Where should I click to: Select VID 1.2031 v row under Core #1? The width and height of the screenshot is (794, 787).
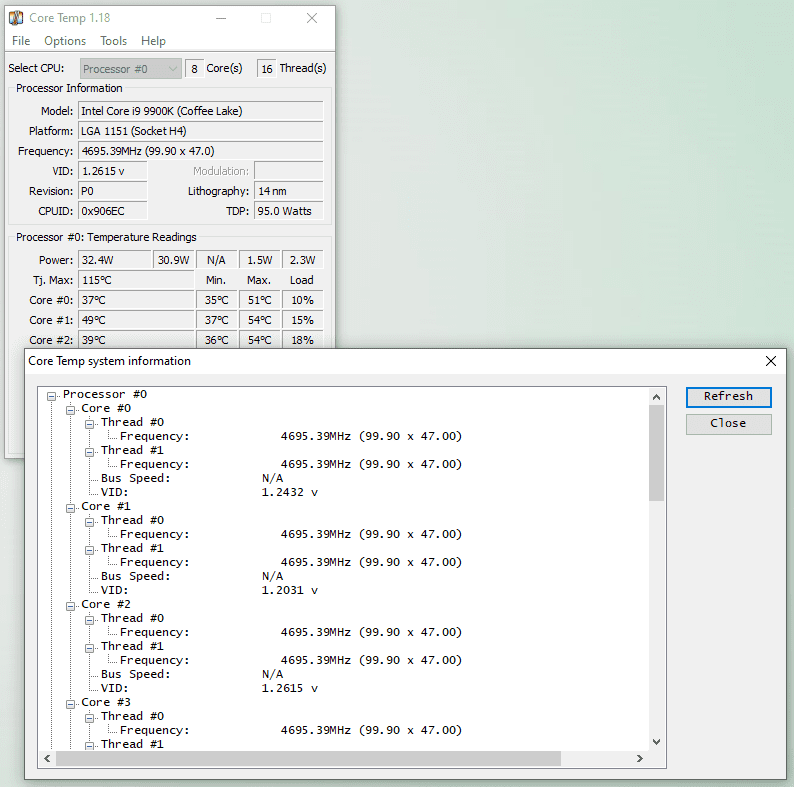pos(209,591)
